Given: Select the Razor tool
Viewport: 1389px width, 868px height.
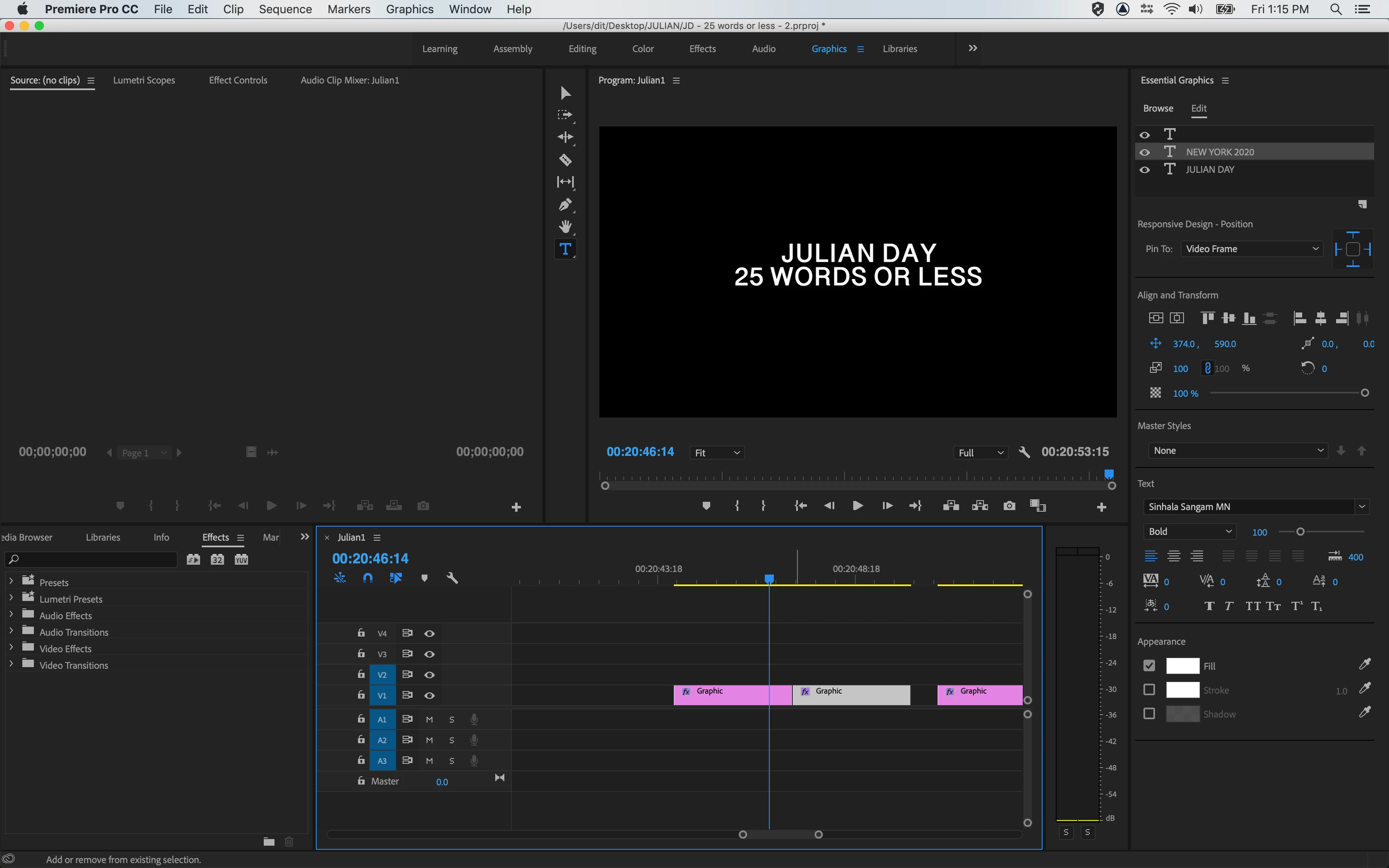Looking at the screenshot, I should [565, 160].
